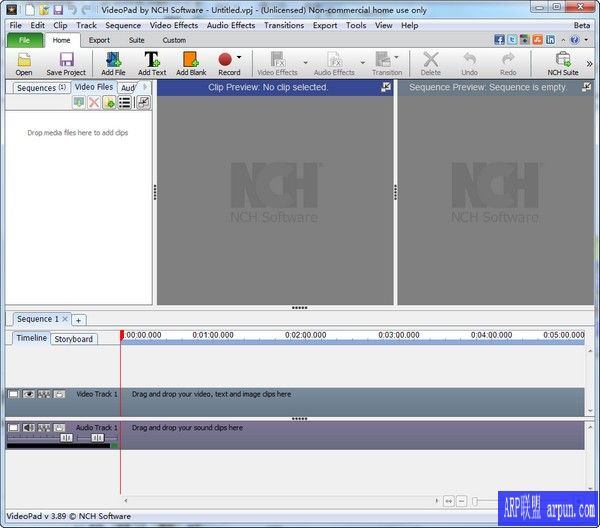This screenshot has width=600, height=528.
Task: Switch to the Export ribbon tab
Action: point(99,40)
